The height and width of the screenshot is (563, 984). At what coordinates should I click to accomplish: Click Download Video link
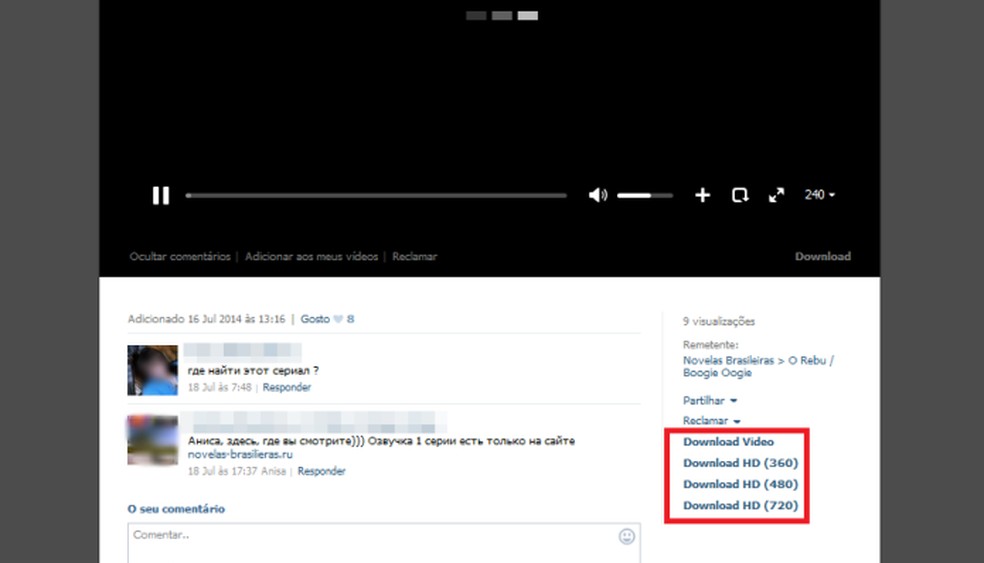tap(728, 442)
